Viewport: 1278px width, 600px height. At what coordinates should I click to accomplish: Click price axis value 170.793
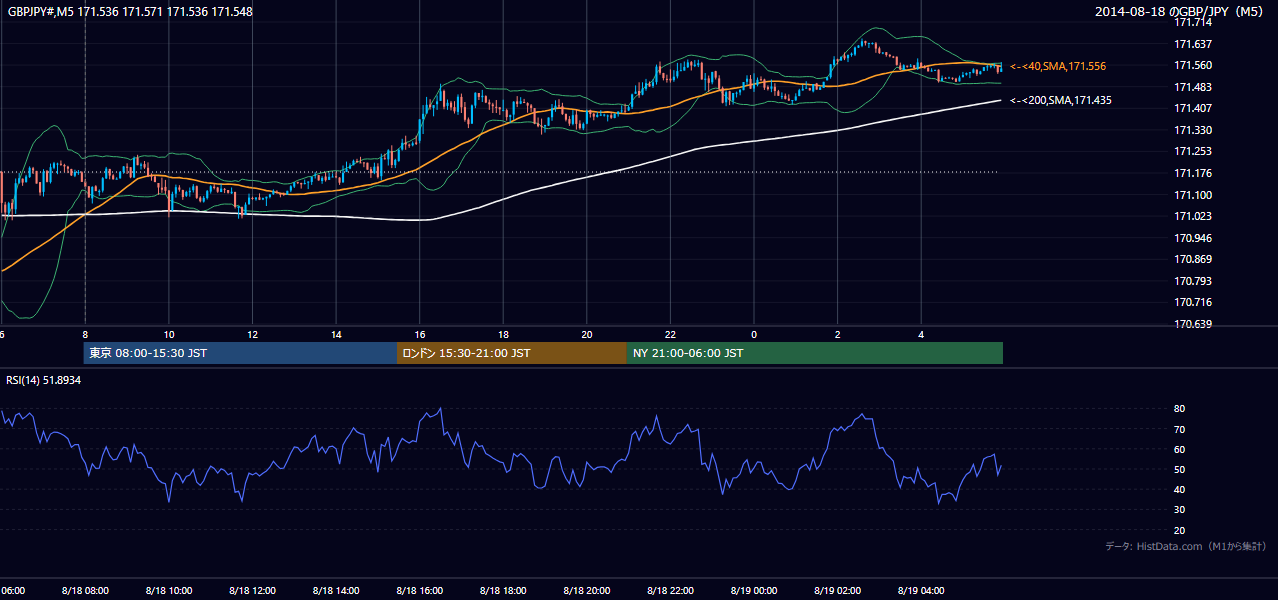click(1192, 281)
